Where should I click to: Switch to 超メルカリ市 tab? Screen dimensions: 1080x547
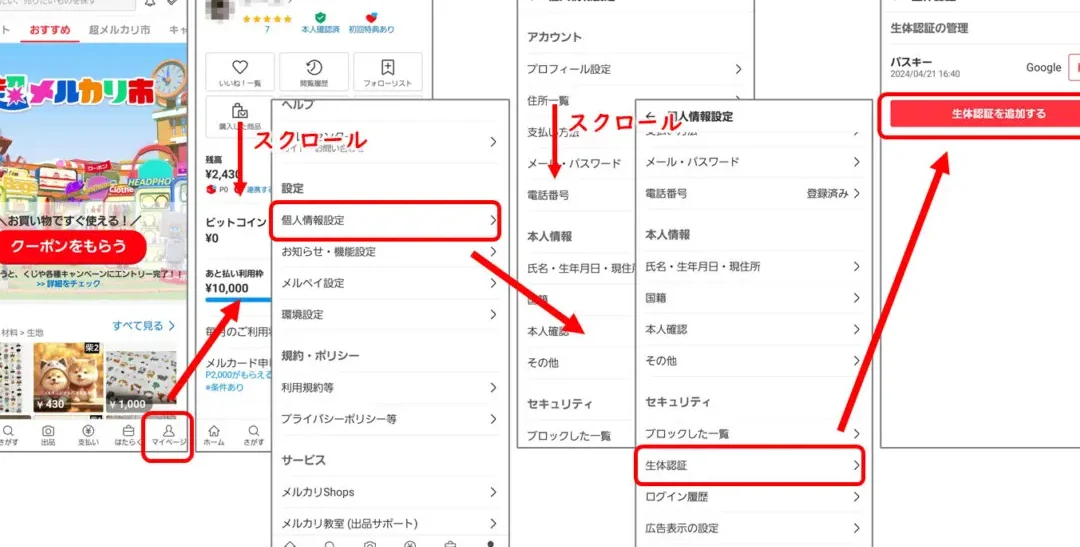click(119, 30)
